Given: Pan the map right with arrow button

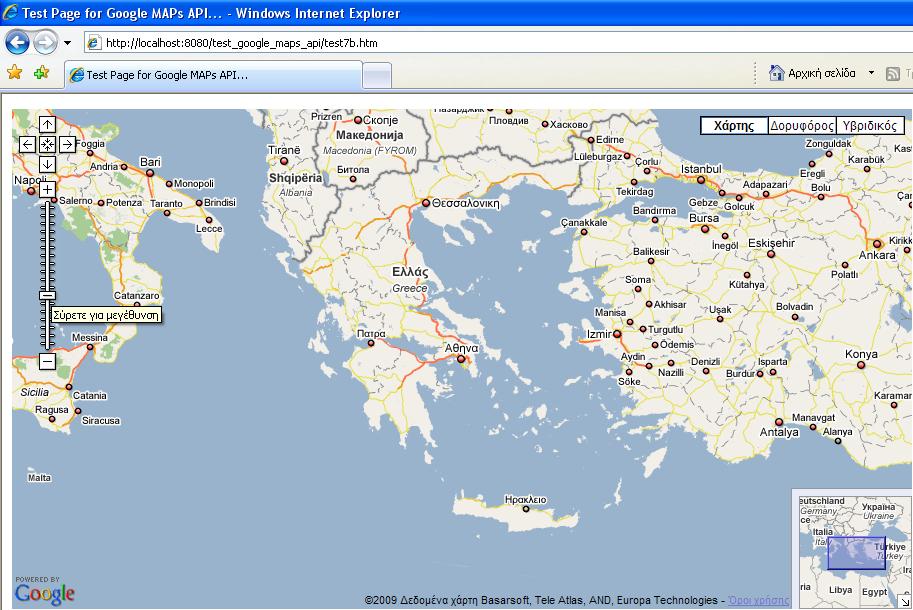Looking at the screenshot, I should tap(68, 144).
